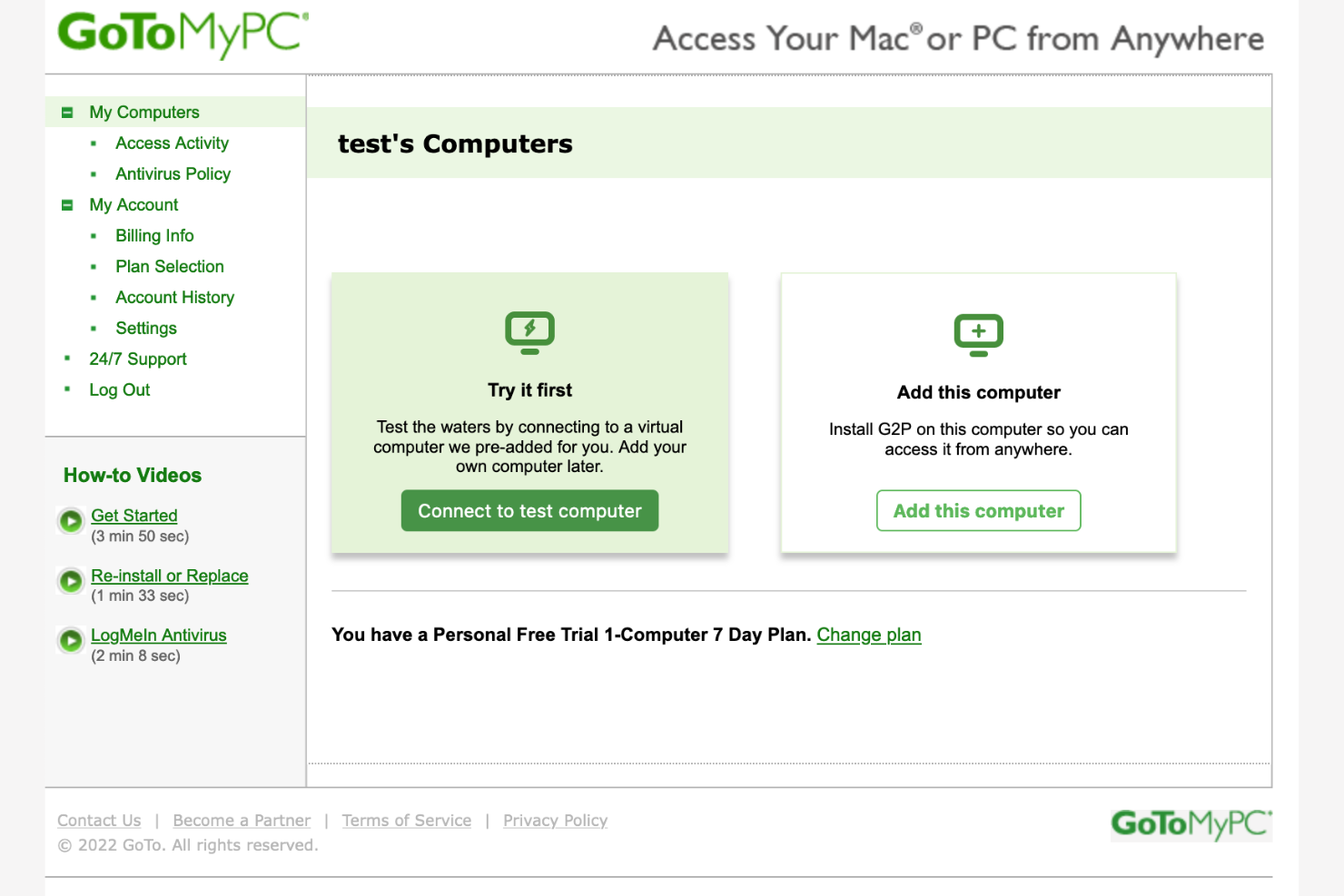Open the Change plan link
Screen dimensions: 1344x896
[869, 635]
